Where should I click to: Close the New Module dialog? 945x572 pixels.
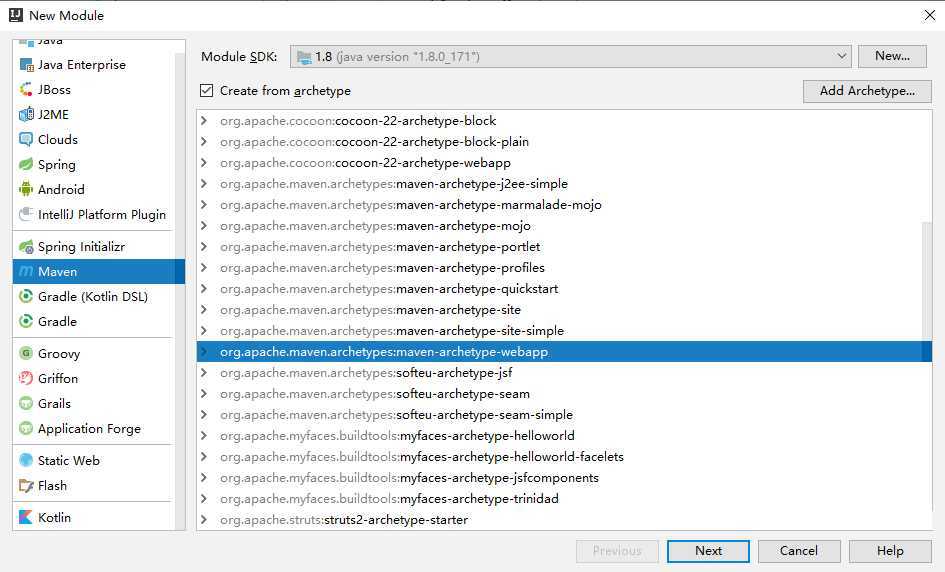tap(929, 15)
